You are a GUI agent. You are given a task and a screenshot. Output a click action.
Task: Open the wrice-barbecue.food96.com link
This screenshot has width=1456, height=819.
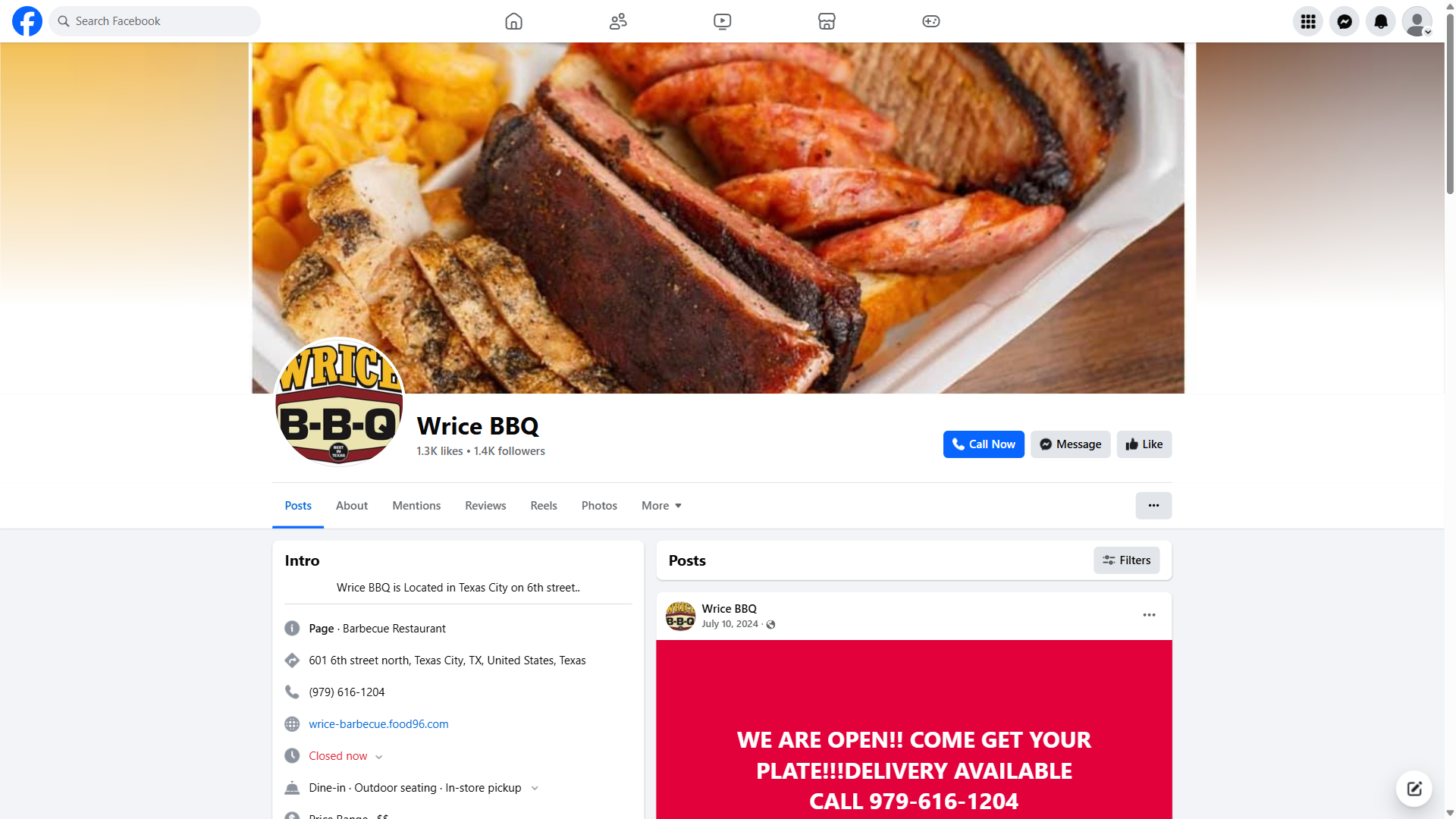point(378,724)
